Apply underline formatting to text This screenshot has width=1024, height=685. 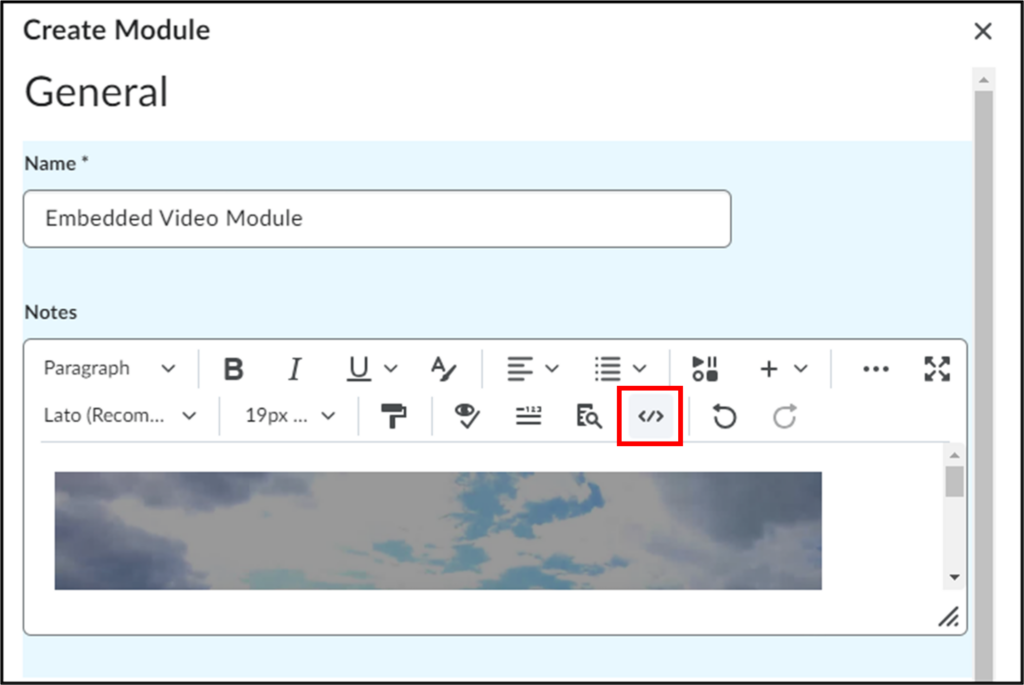(x=358, y=369)
